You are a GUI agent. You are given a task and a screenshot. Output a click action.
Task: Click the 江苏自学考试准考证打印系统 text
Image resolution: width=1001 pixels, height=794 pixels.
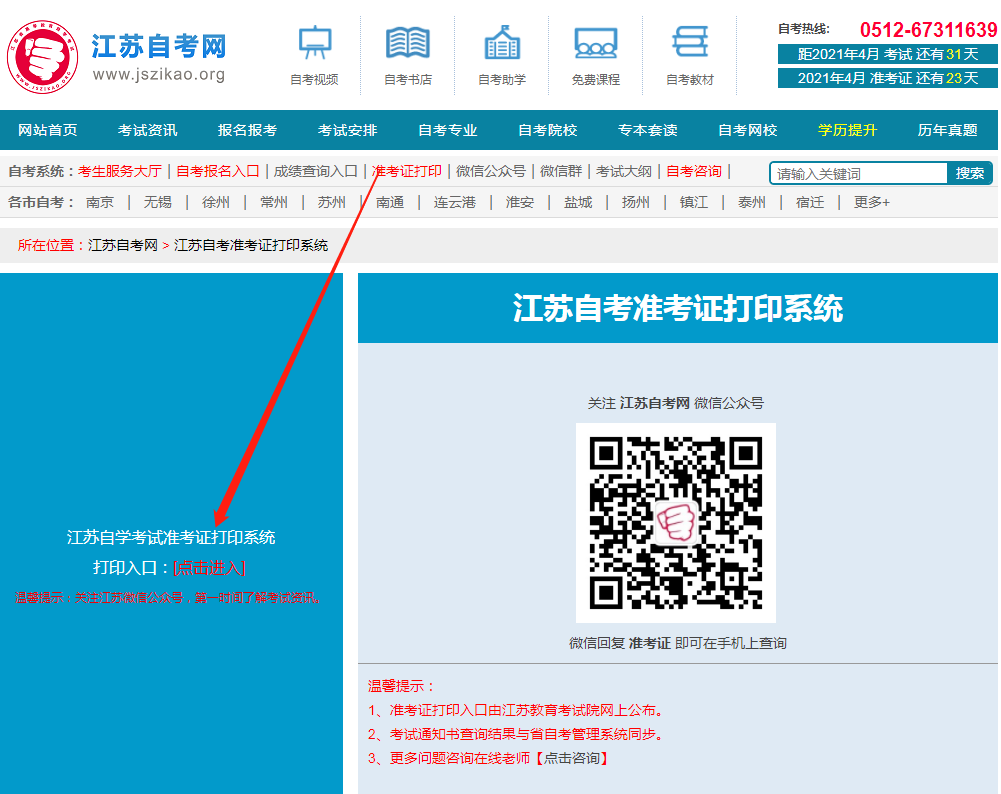[171, 537]
